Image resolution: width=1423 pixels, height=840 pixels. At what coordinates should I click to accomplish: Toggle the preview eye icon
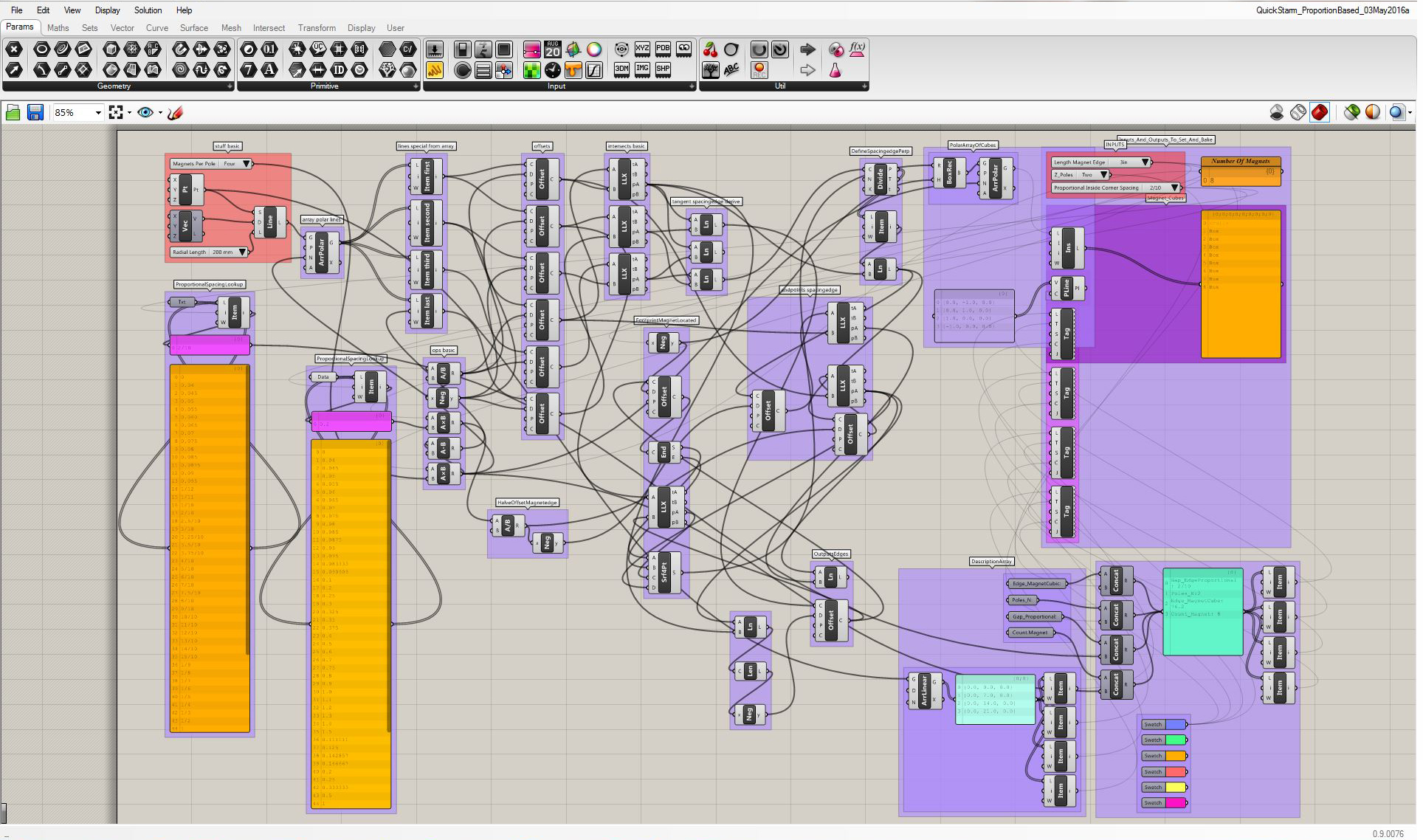(x=145, y=112)
